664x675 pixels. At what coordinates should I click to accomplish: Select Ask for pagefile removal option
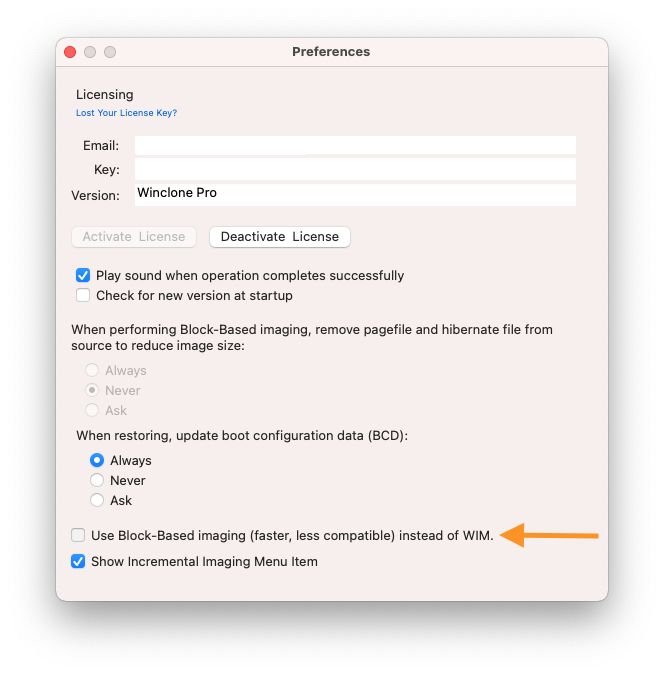[x=92, y=410]
